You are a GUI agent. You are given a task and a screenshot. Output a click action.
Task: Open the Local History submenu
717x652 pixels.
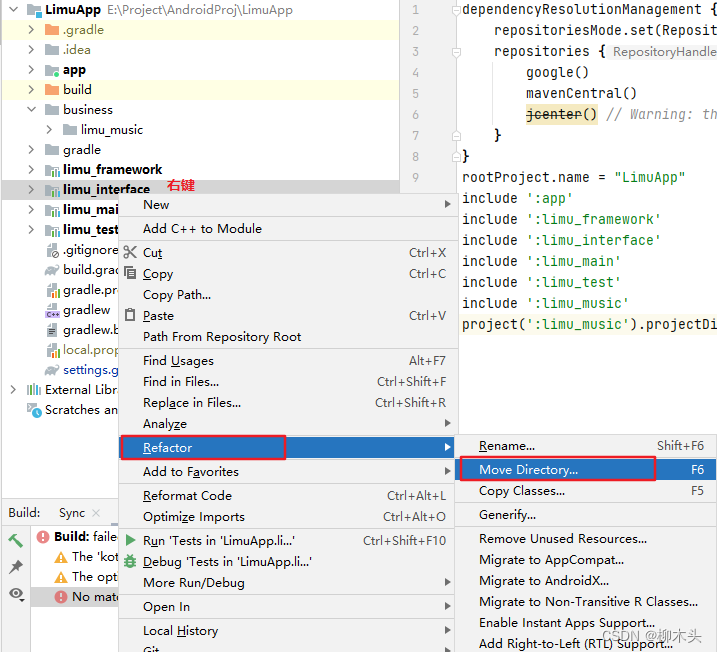(x=289, y=631)
